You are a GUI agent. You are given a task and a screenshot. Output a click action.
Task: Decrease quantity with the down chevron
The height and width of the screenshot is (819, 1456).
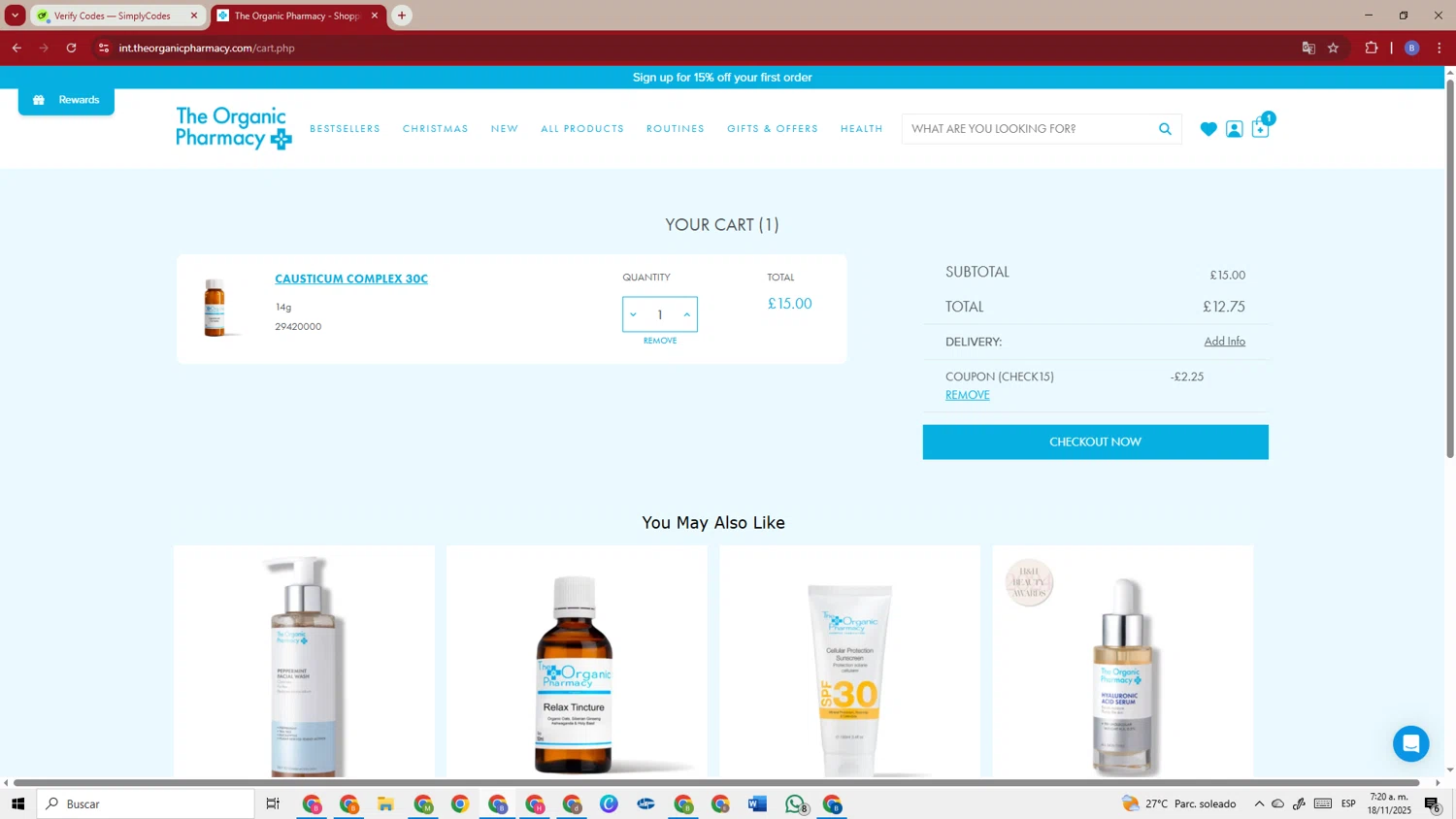(x=633, y=314)
